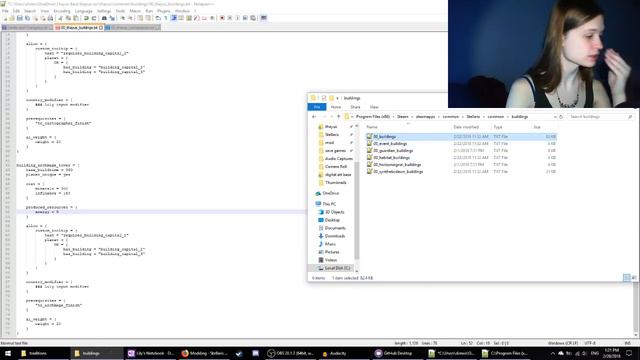Click the Open file icon in Notepad++ toolbar
The height and width of the screenshot is (360, 640).
click(12, 18)
